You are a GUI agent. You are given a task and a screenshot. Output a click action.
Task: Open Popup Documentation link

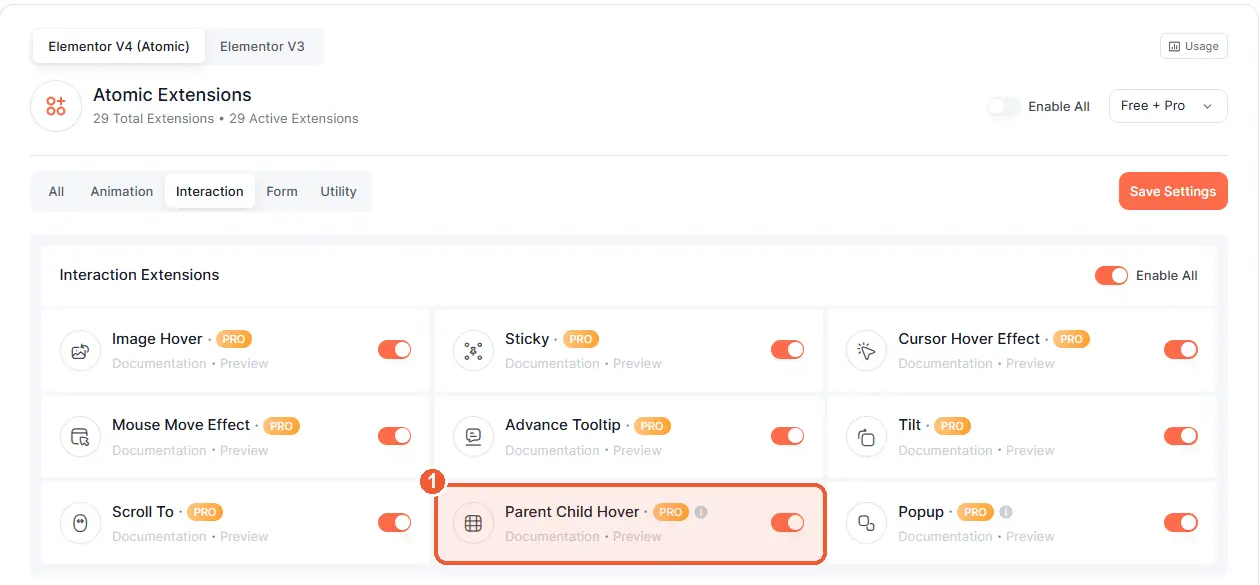coord(945,536)
